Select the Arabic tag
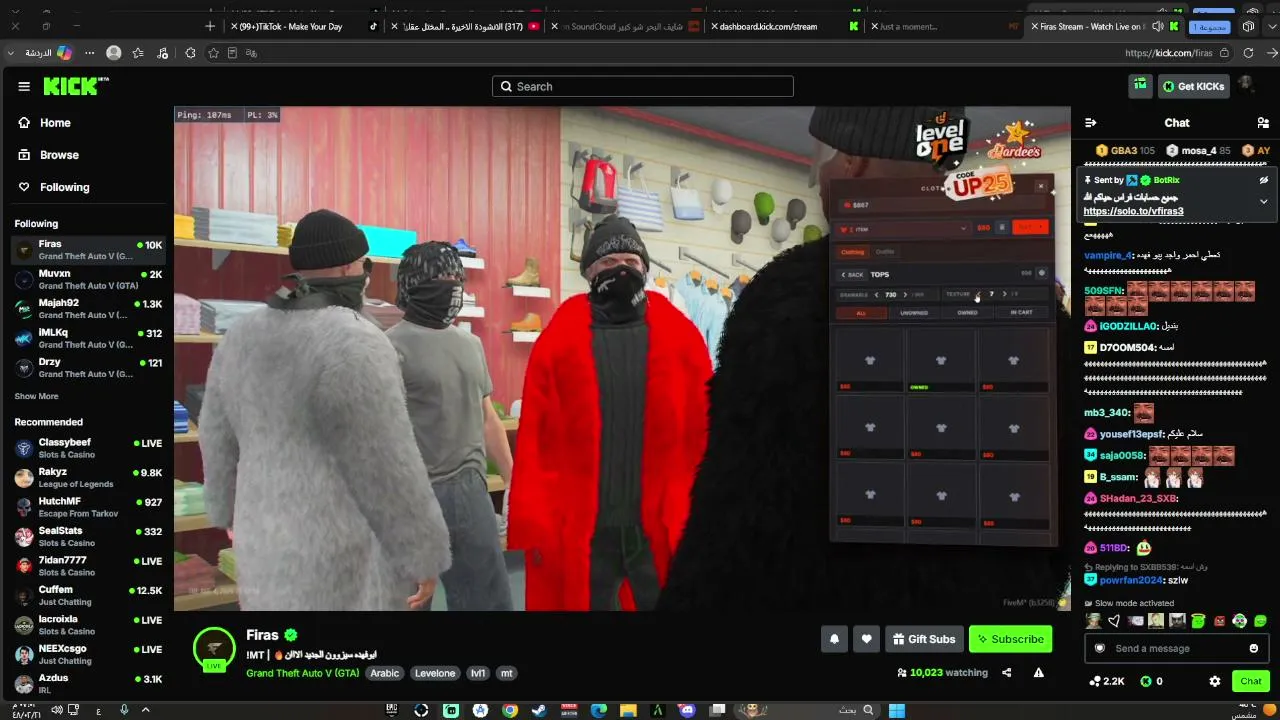This screenshot has width=1280, height=720. click(385, 673)
